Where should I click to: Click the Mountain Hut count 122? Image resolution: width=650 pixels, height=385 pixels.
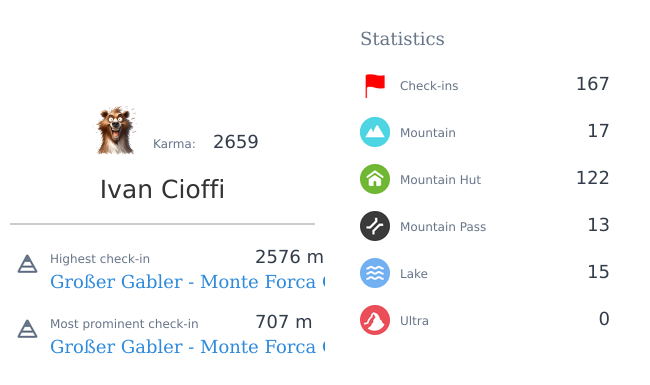click(592, 178)
